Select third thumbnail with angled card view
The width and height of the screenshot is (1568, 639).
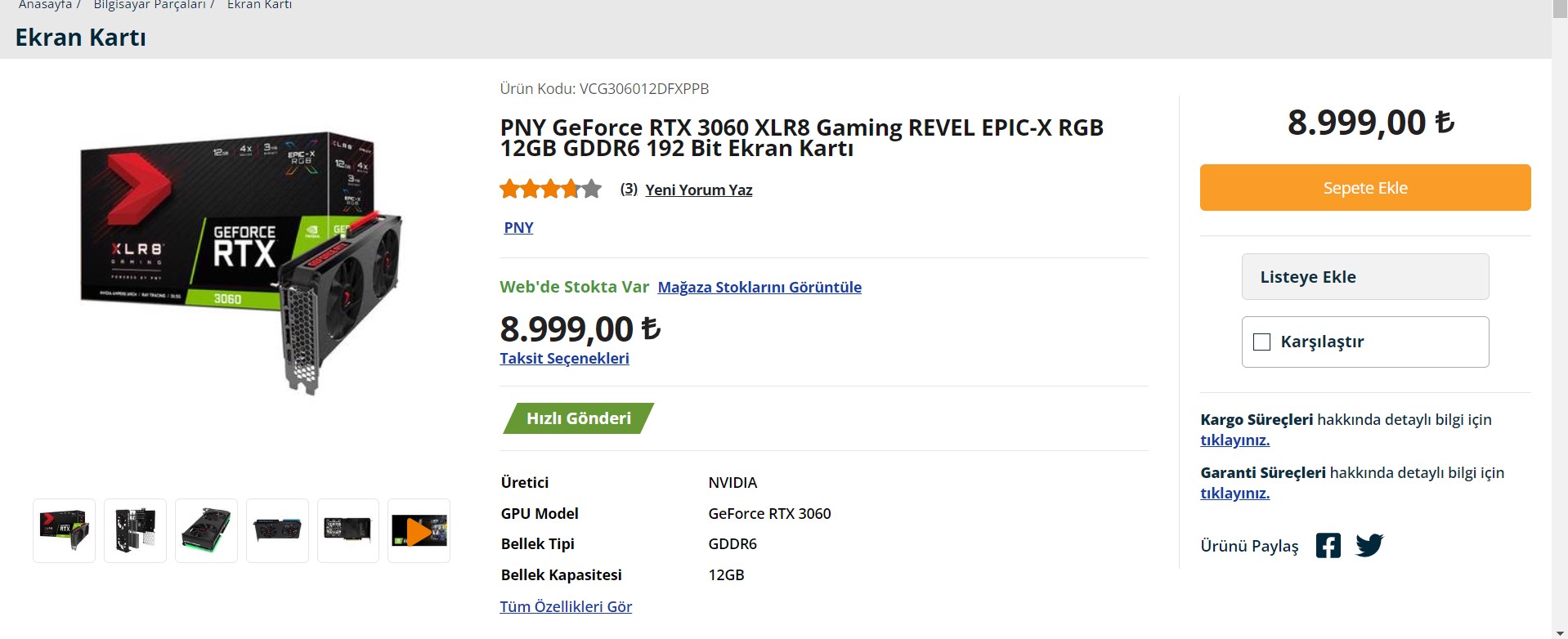[x=206, y=531]
